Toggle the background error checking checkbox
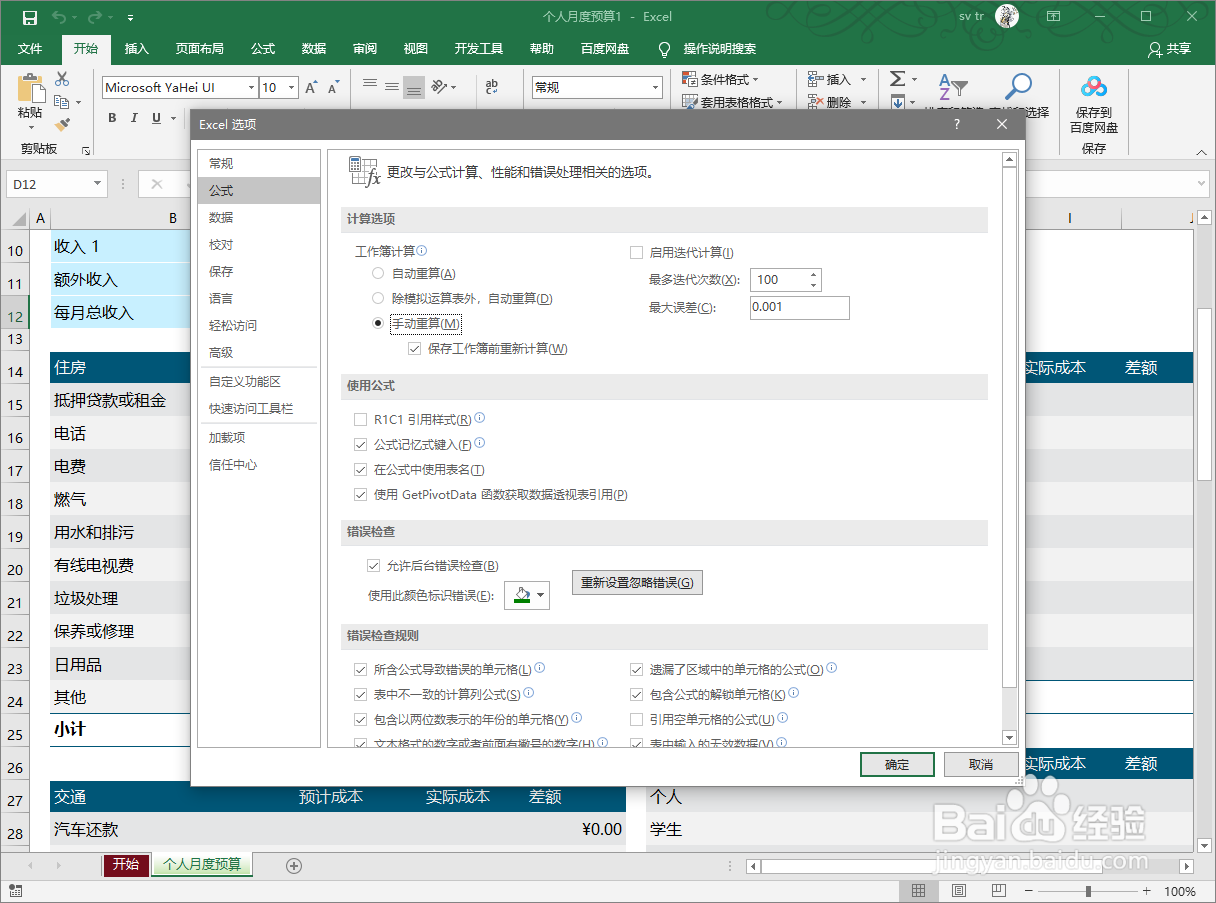 [374, 566]
